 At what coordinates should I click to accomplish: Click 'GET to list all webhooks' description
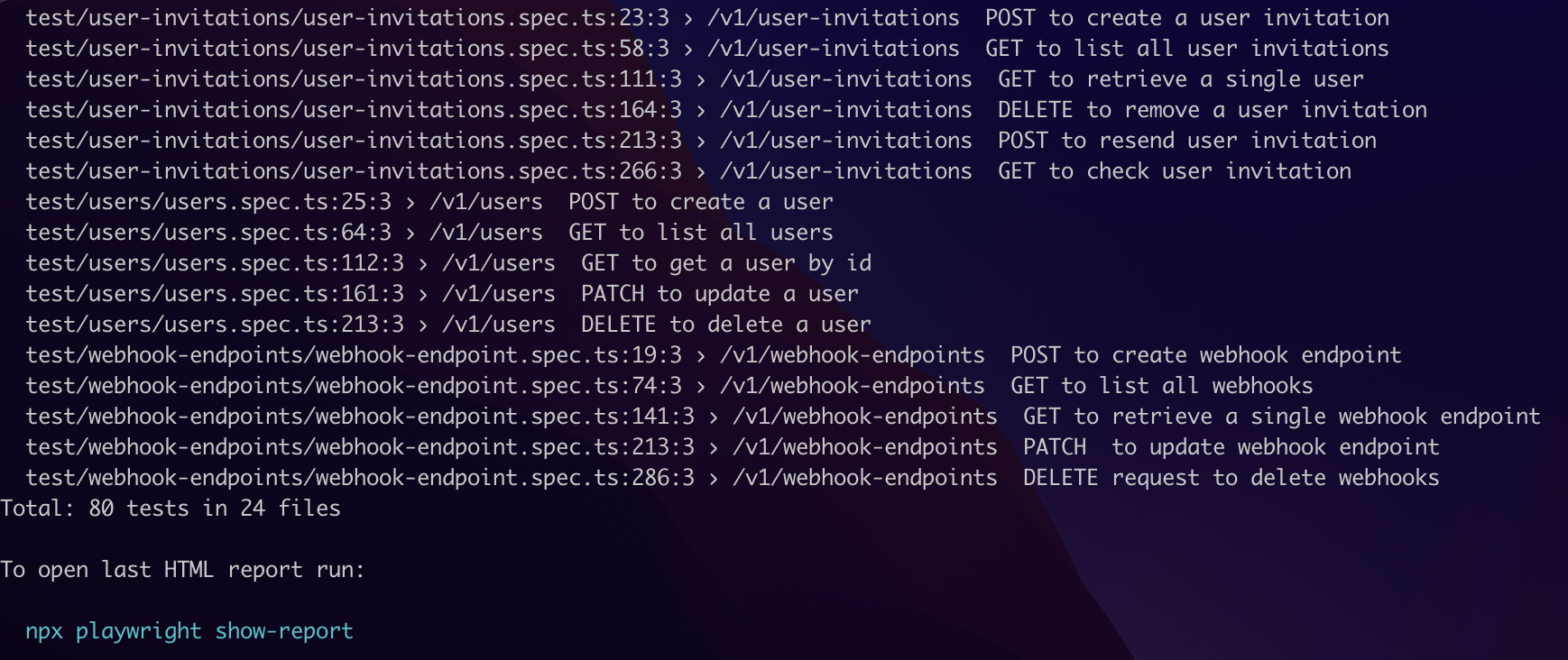[1162, 386]
